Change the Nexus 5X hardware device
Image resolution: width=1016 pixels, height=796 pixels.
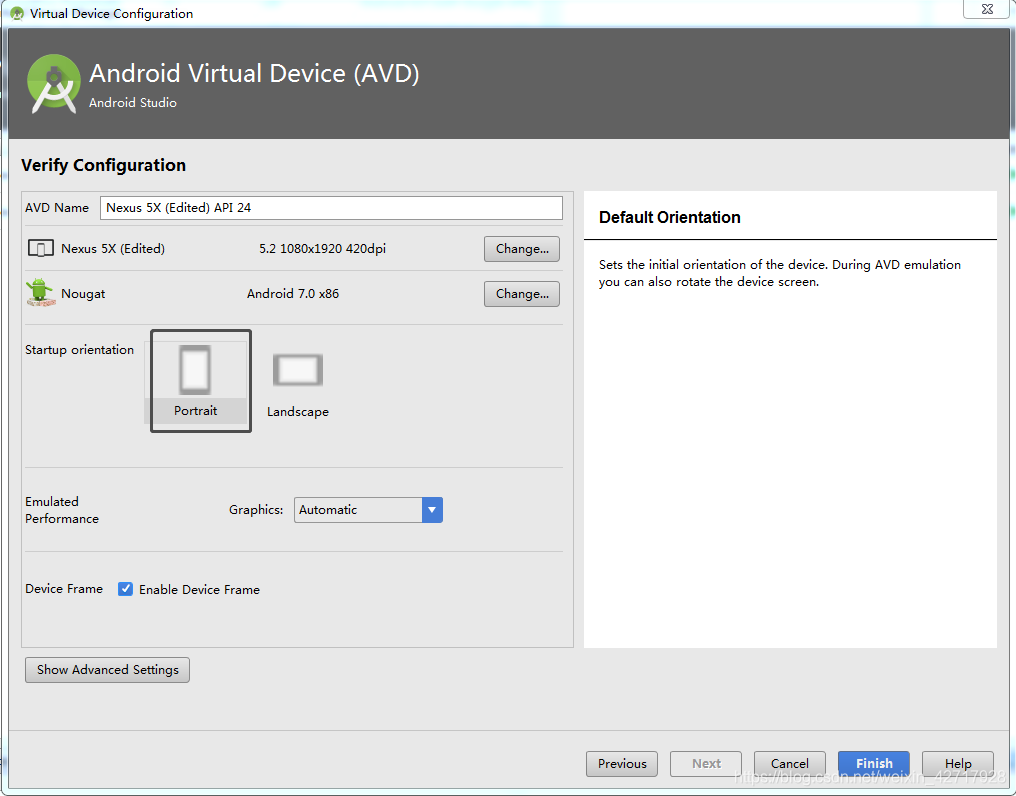click(522, 249)
